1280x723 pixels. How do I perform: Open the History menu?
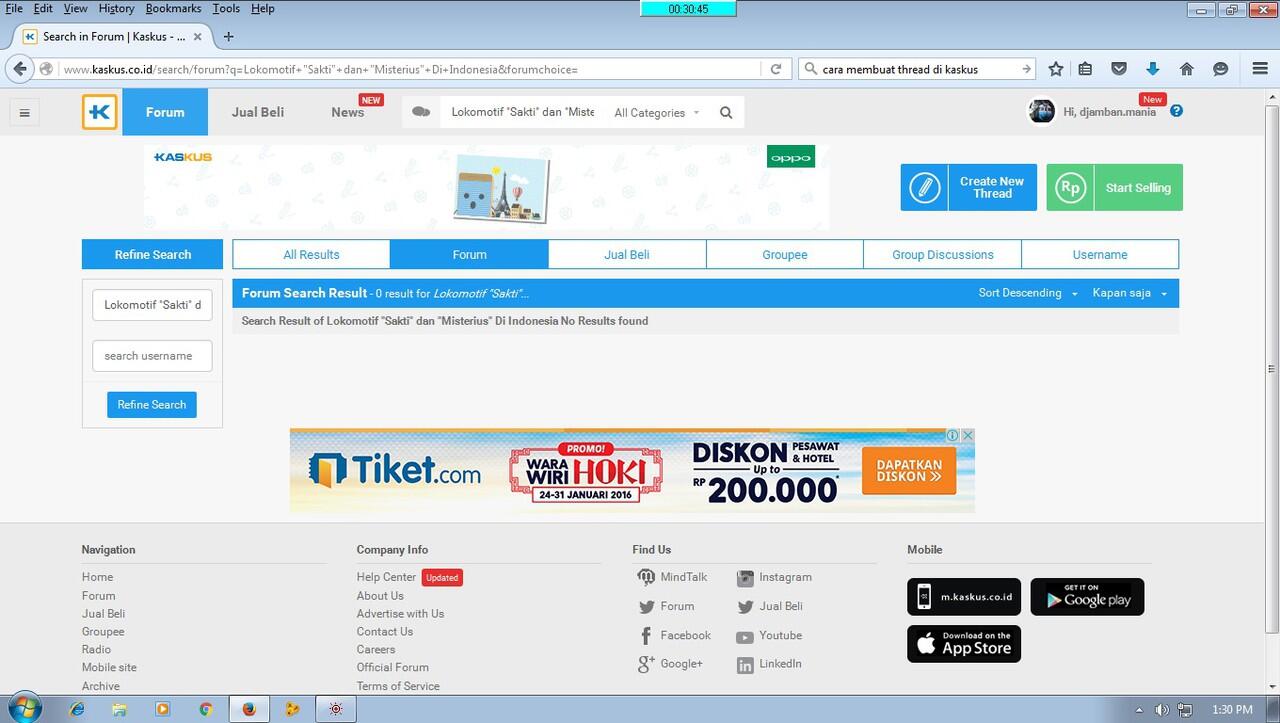[x=116, y=8]
